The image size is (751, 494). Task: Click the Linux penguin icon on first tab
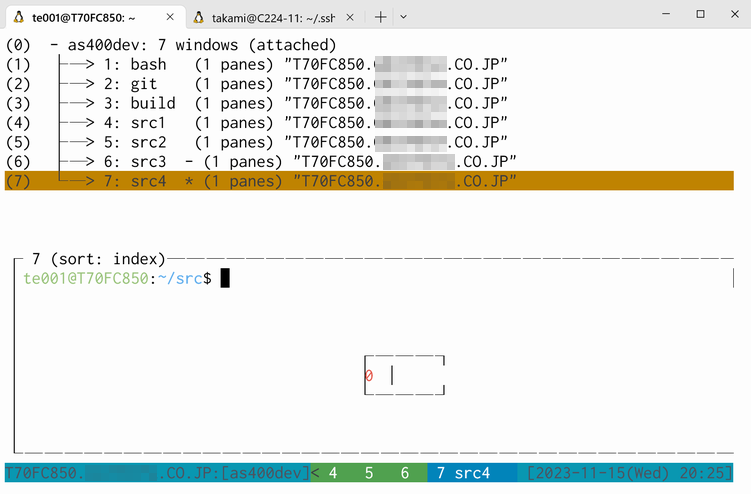tap(19, 18)
